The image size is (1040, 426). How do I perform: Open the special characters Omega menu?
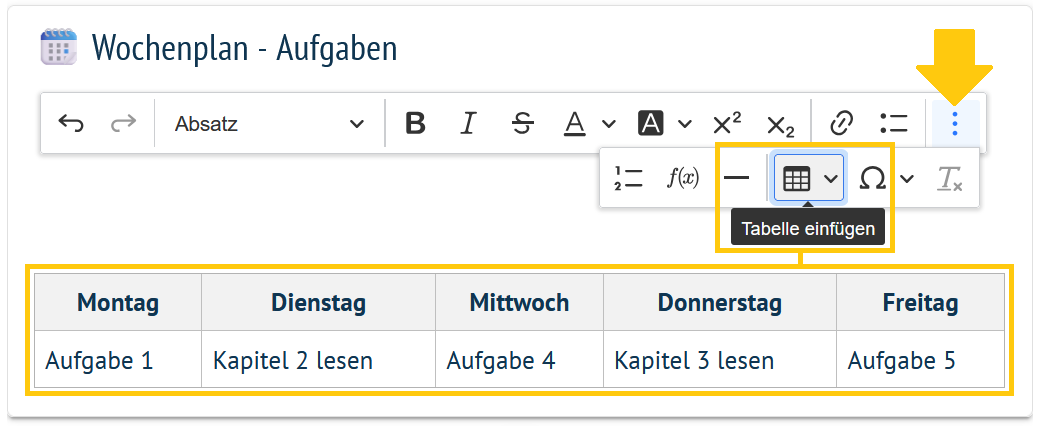[873, 179]
